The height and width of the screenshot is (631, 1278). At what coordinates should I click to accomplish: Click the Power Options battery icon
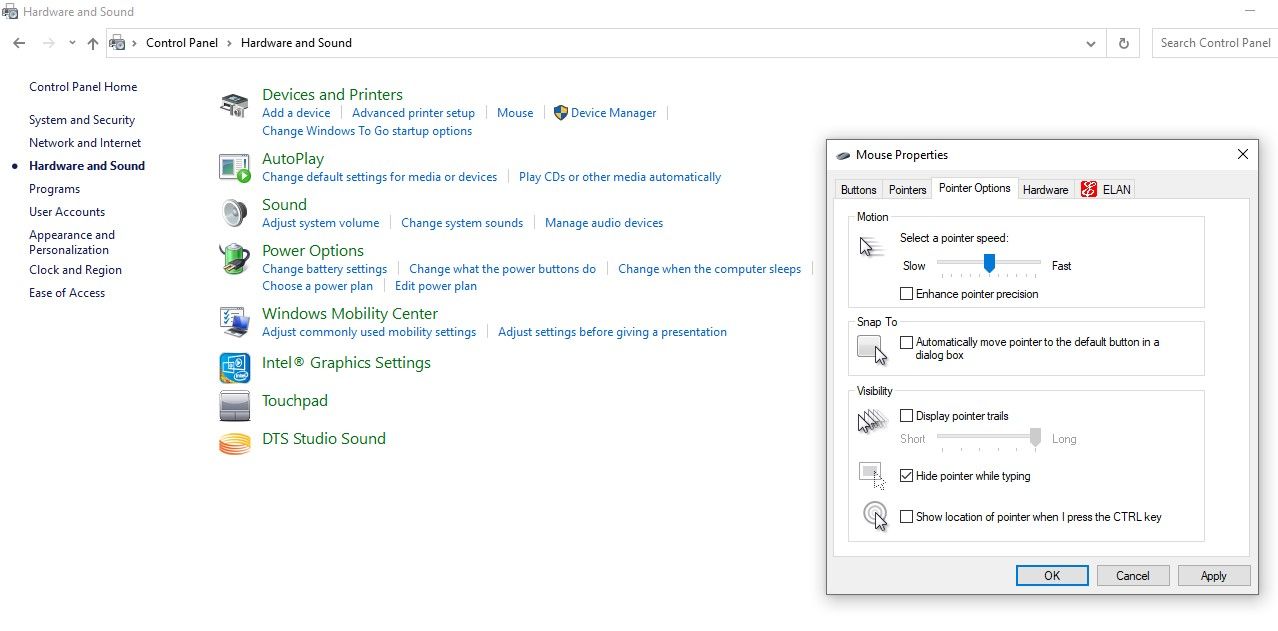[233, 258]
